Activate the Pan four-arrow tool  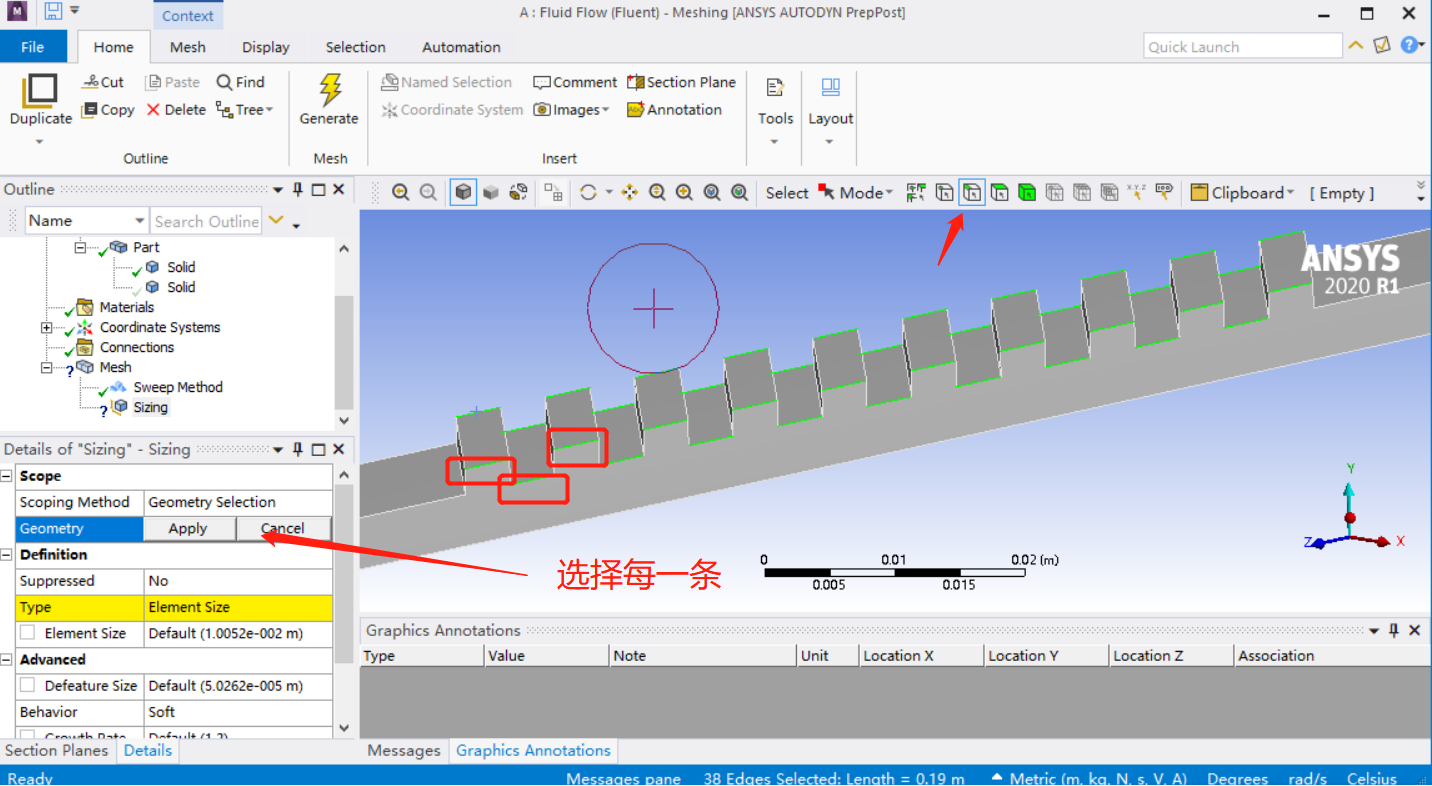click(x=629, y=193)
